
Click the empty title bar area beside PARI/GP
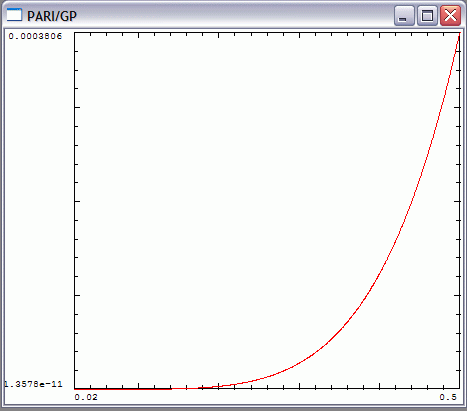(x=233, y=15)
